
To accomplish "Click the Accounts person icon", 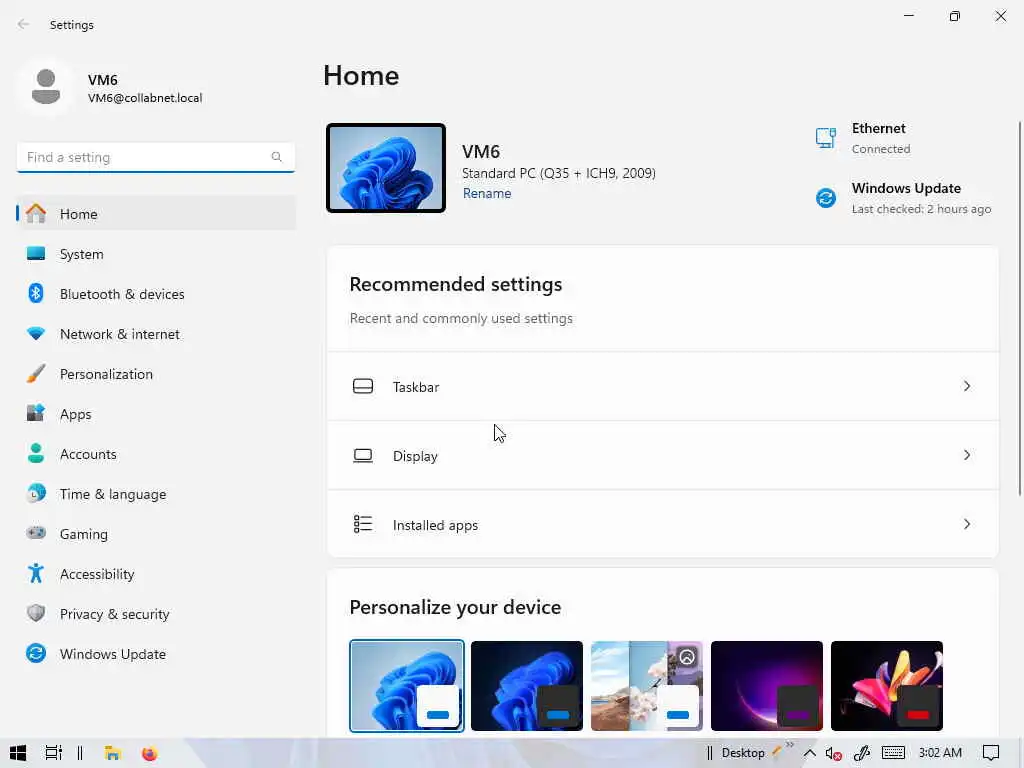I will point(36,453).
